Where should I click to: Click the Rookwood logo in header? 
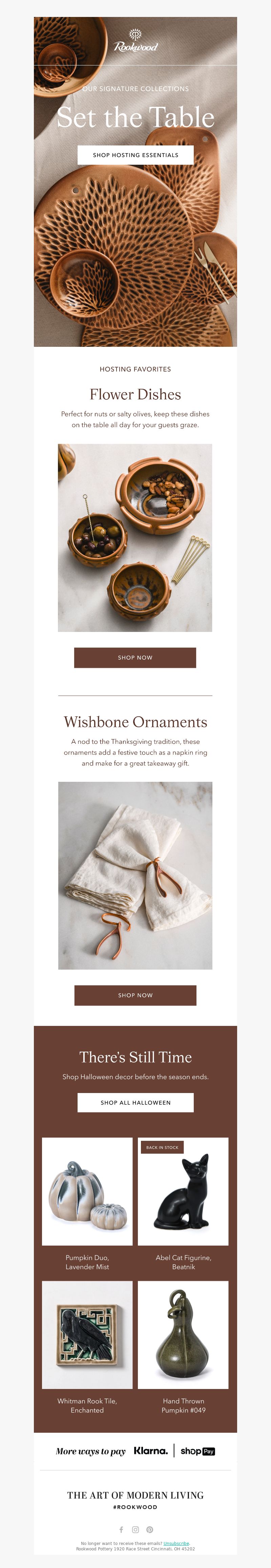pyautogui.click(x=135, y=41)
